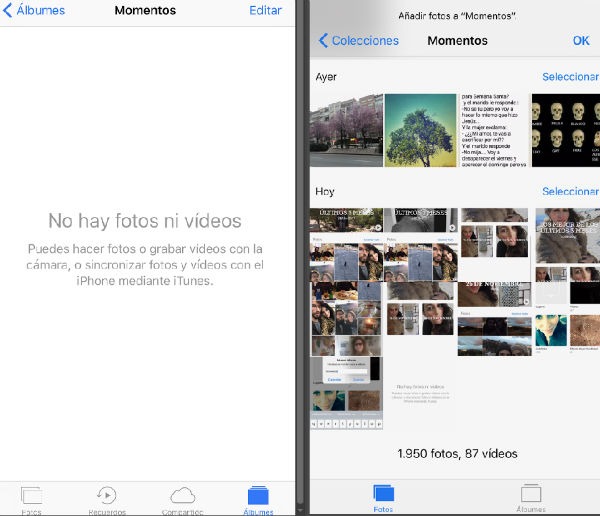The width and height of the screenshot is (600, 516).
Task: Tap OK to confirm adding photos
Action: click(581, 41)
